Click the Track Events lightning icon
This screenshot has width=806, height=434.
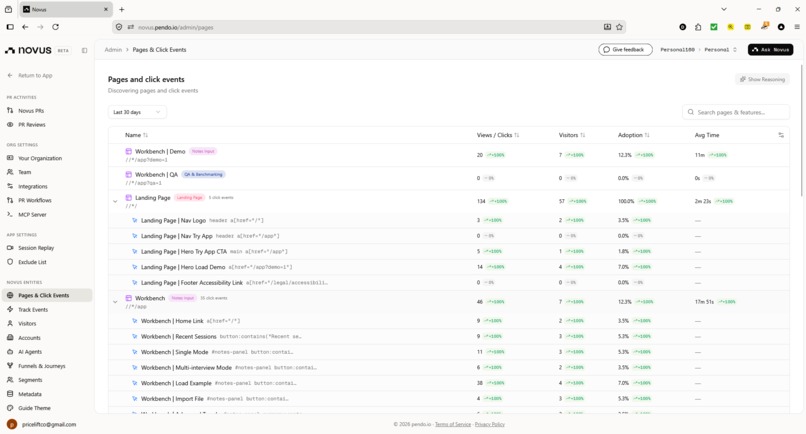coord(10,310)
